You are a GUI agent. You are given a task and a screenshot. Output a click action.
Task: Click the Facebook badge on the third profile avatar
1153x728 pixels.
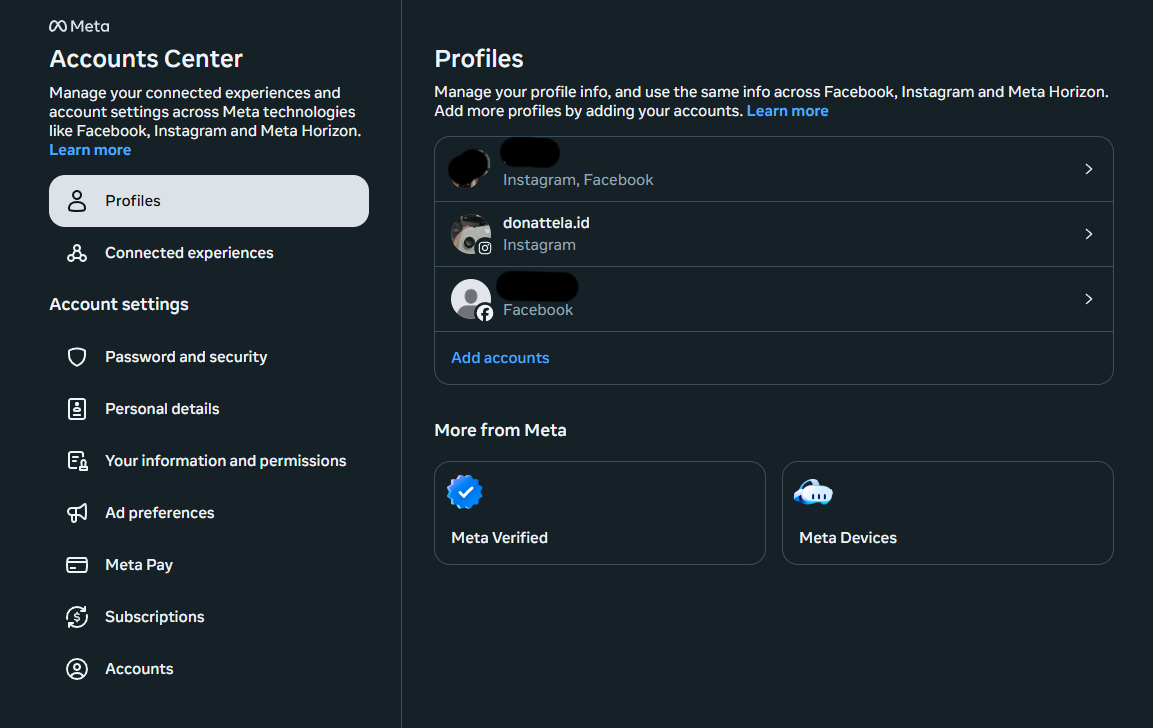click(486, 313)
